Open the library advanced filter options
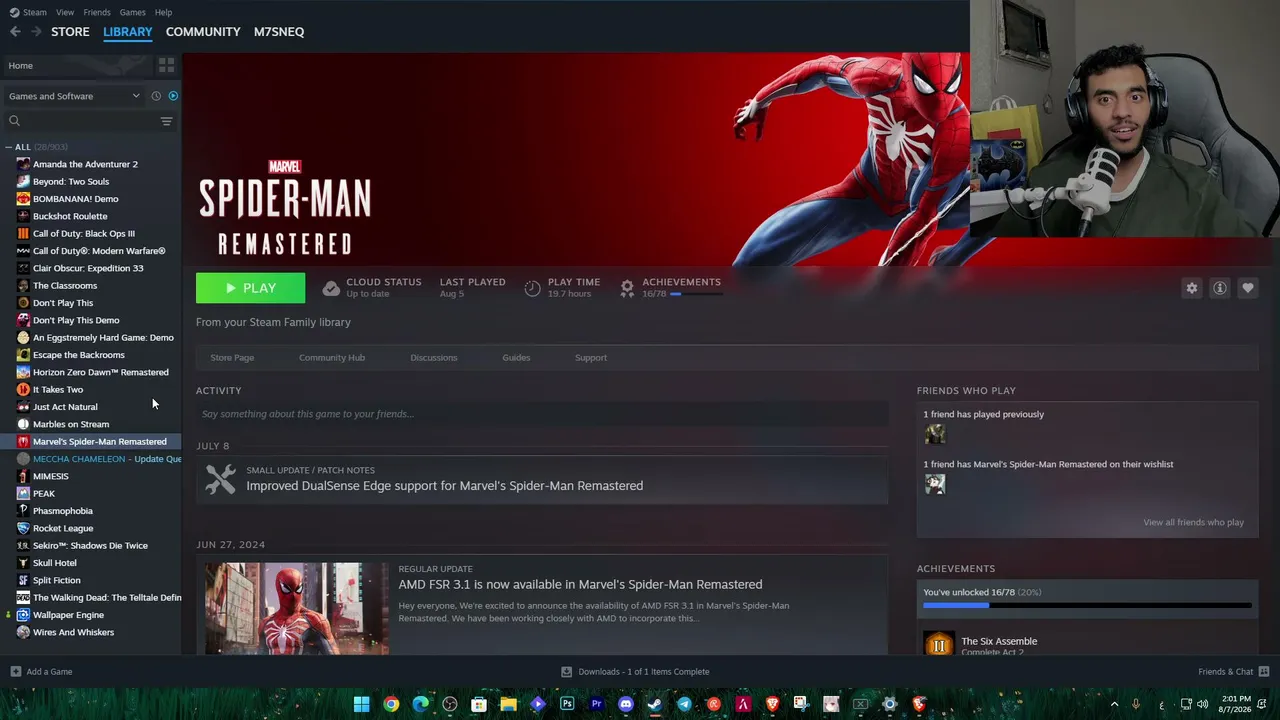The height and width of the screenshot is (720, 1280). point(166,121)
